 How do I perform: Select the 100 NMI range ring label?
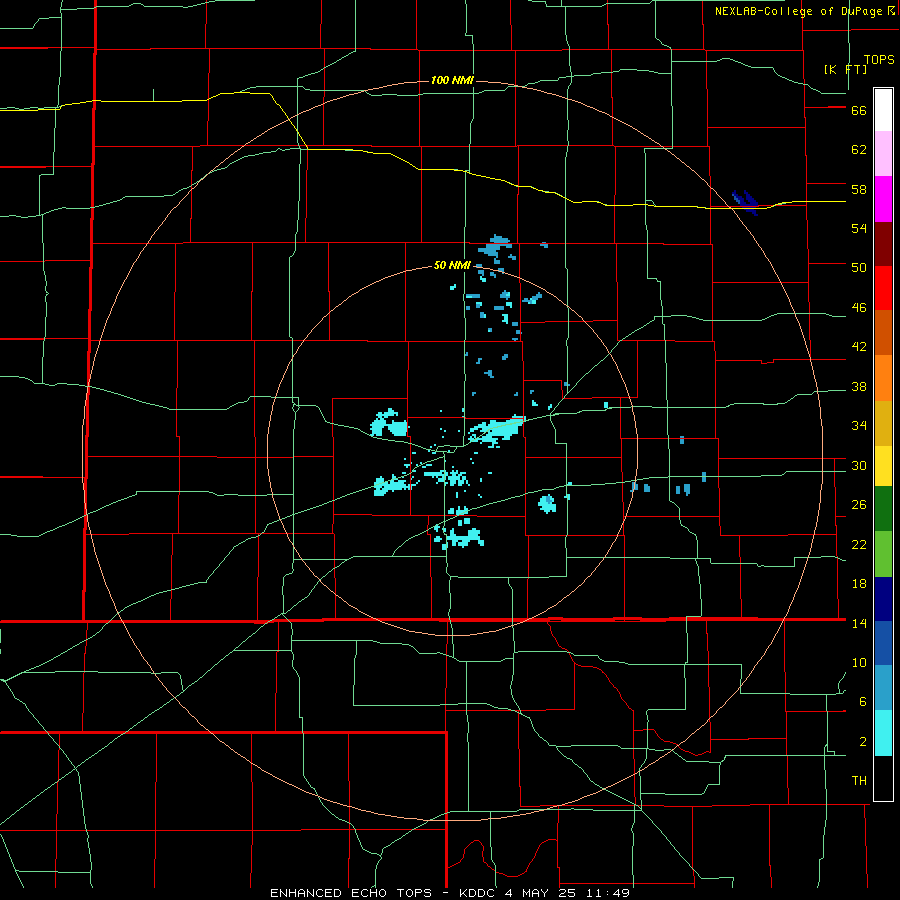tap(452, 80)
